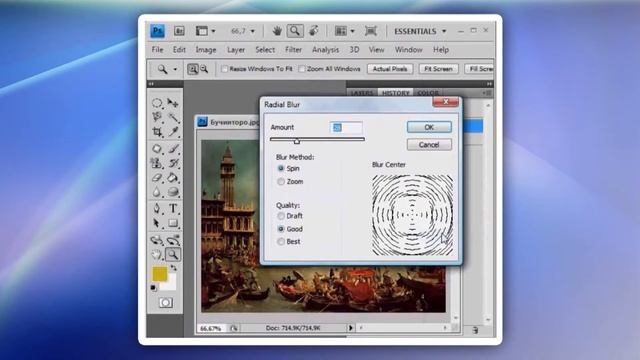640x360 pixels.
Task: Collapse the right panel dock double arrow
Action: point(489,84)
